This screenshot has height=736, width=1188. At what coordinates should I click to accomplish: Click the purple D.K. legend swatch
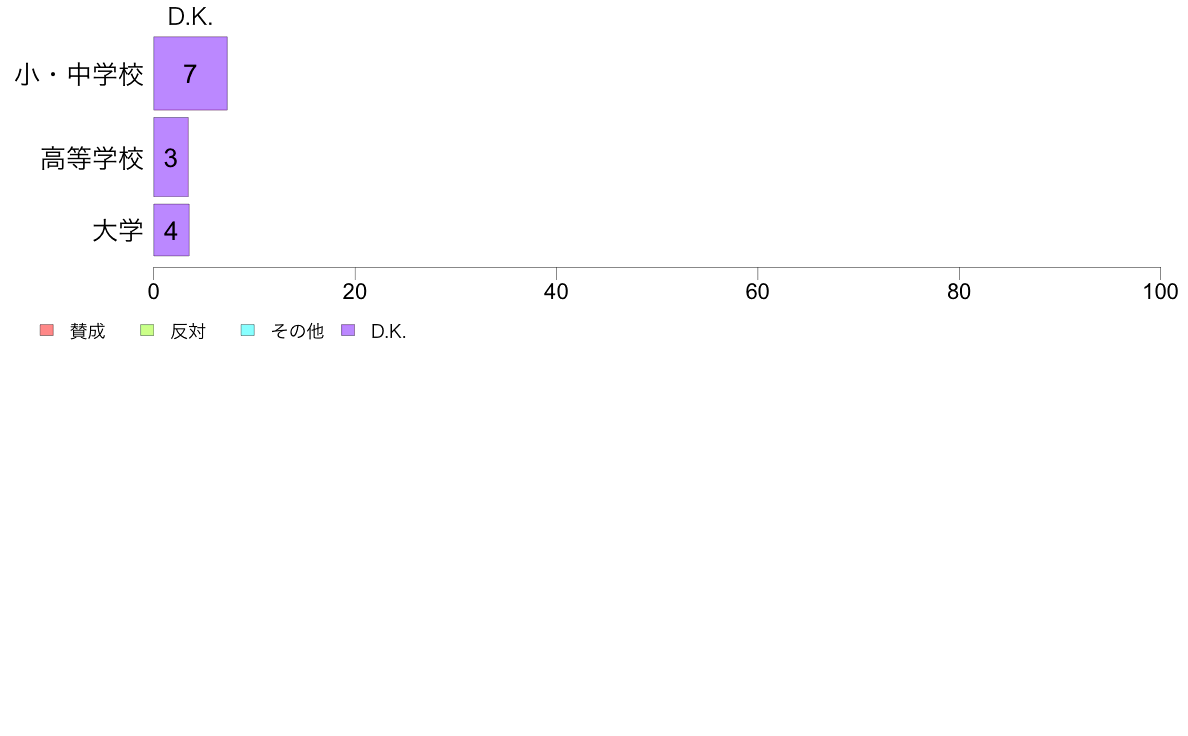(x=349, y=330)
